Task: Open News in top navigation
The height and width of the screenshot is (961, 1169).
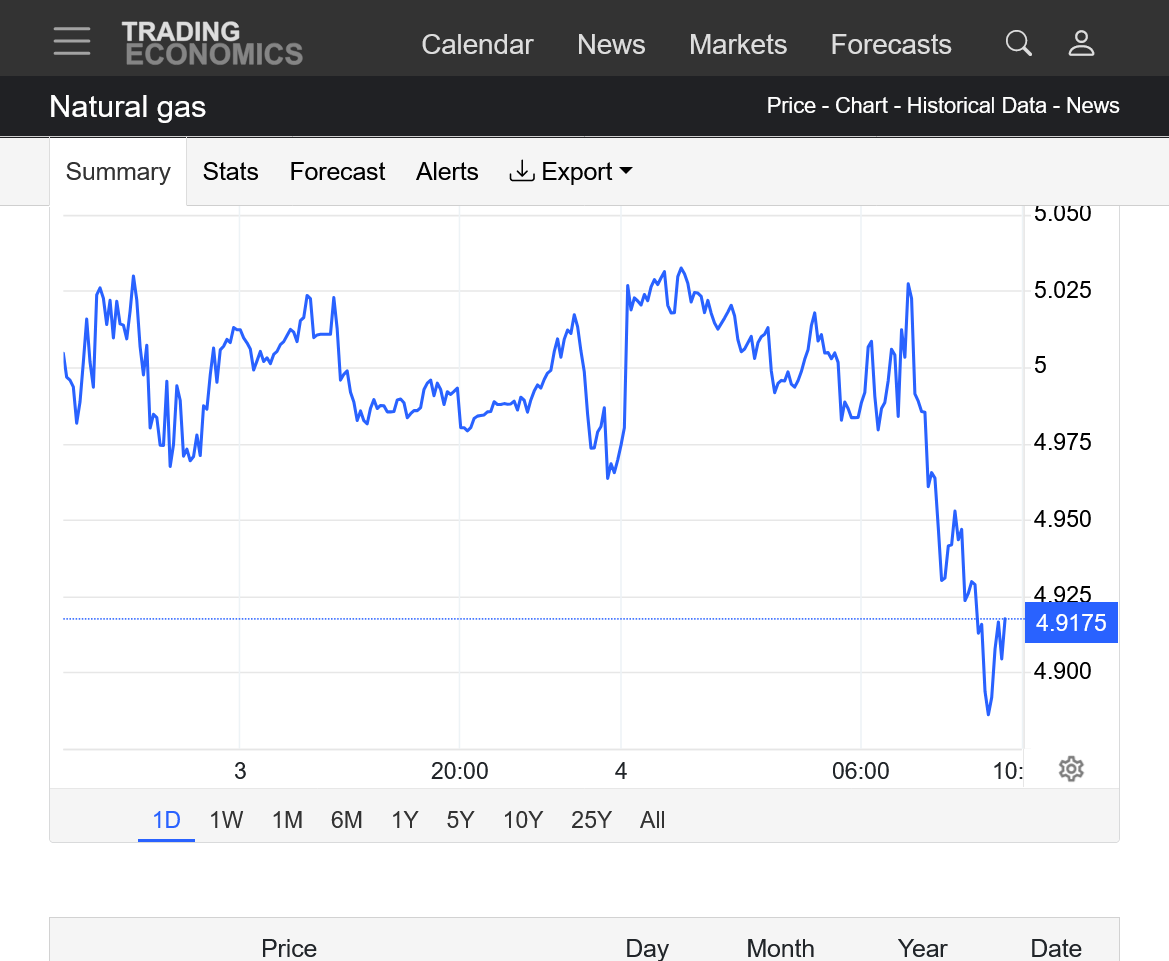Action: click(611, 45)
